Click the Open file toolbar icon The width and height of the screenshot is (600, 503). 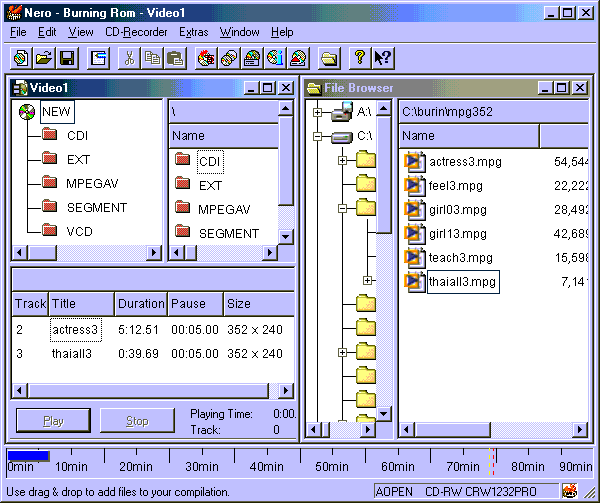44,58
